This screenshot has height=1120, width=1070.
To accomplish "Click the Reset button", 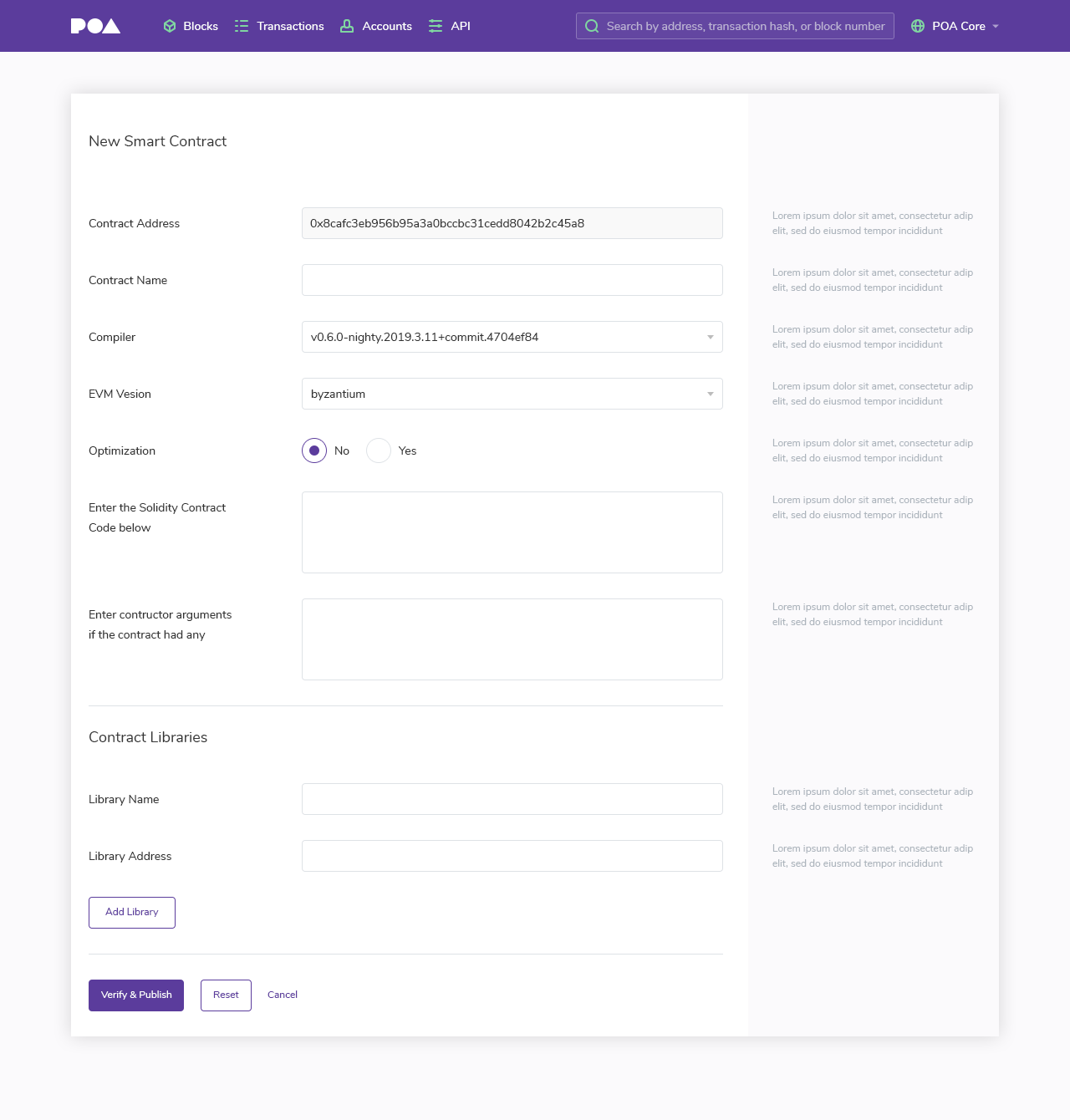I will coord(226,995).
